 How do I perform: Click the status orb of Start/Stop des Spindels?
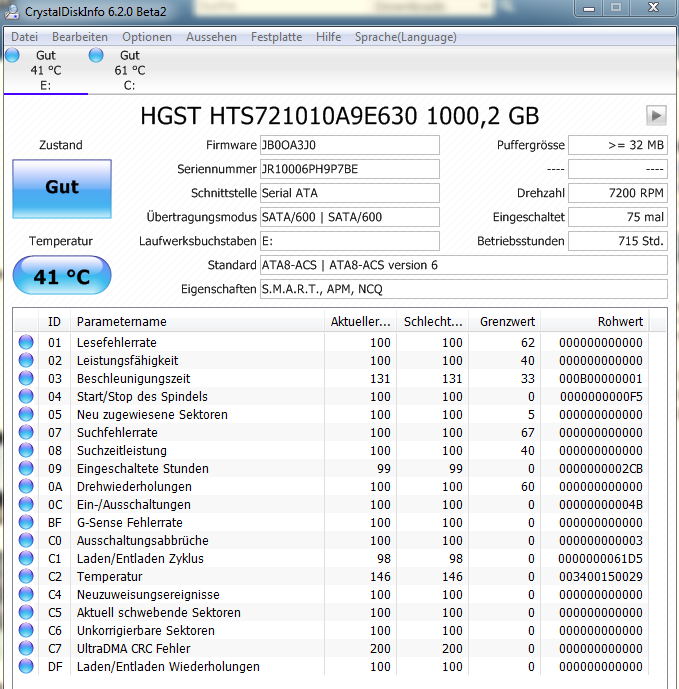(26, 396)
